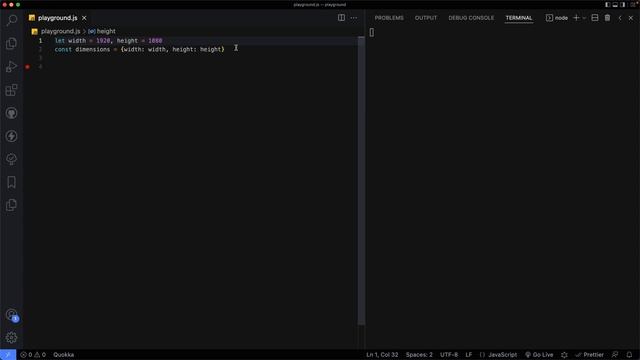Toggle the breakpoint dot on line 4

[27, 67]
